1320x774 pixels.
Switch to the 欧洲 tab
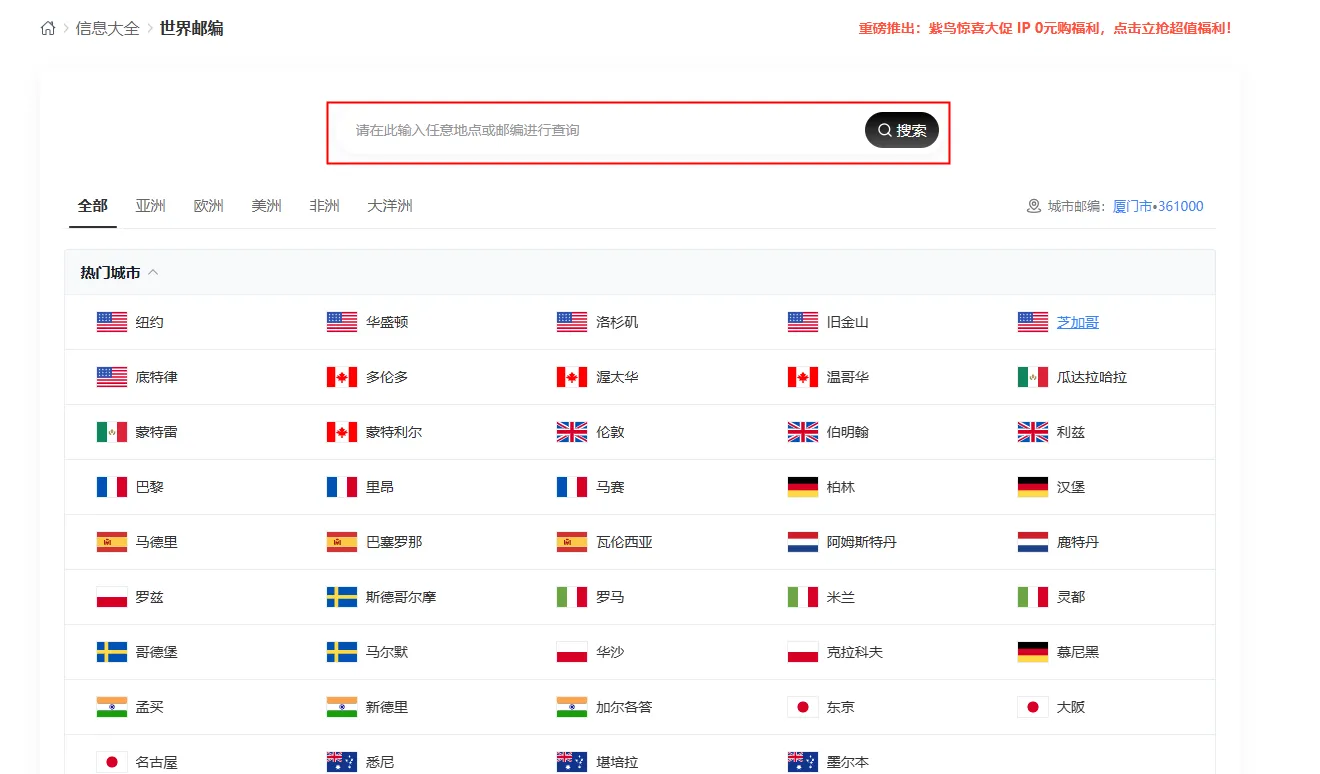(209, 206)
